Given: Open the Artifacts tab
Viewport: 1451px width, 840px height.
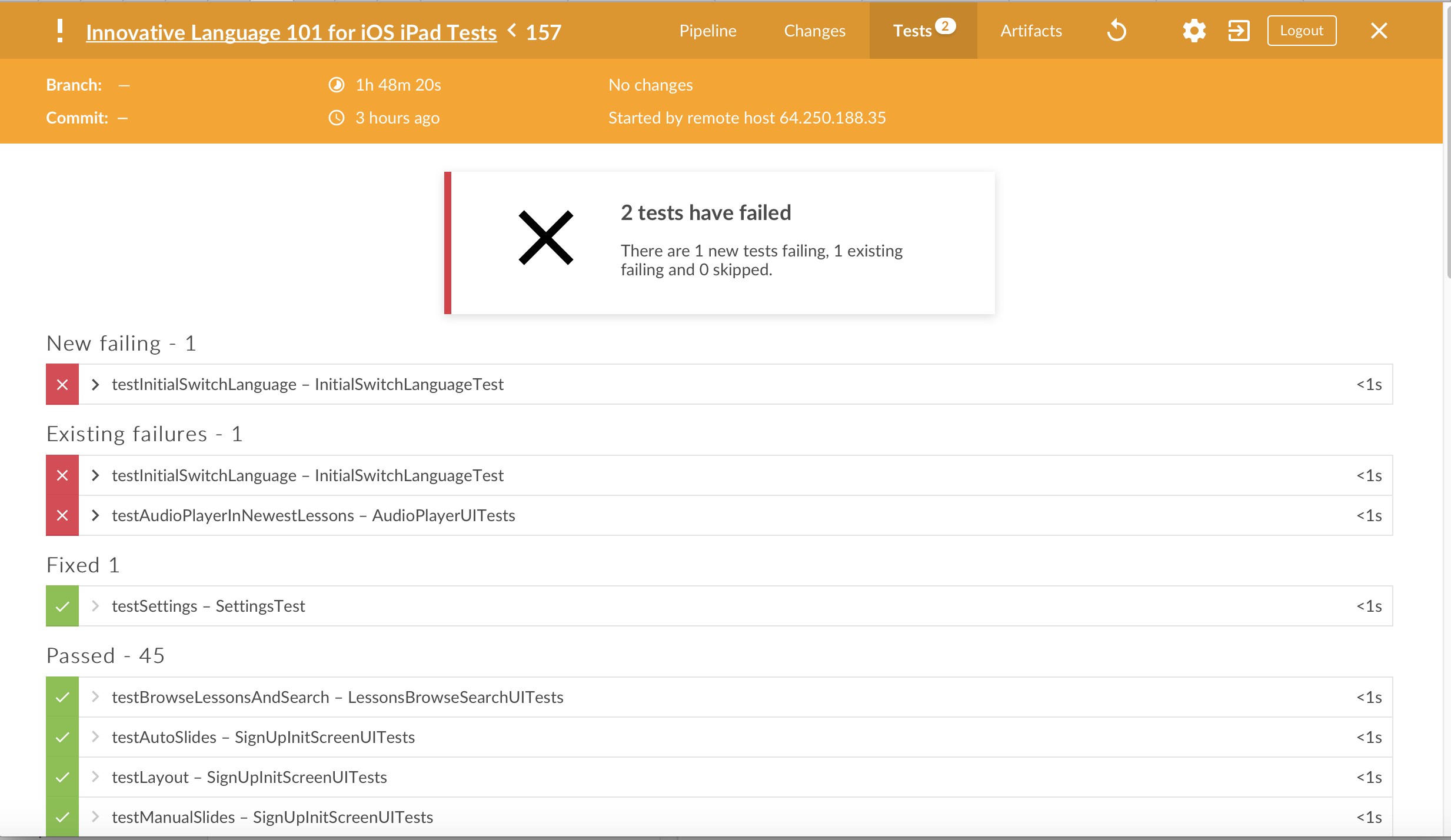Looking at the screenshot, I should pos(1031,31).
